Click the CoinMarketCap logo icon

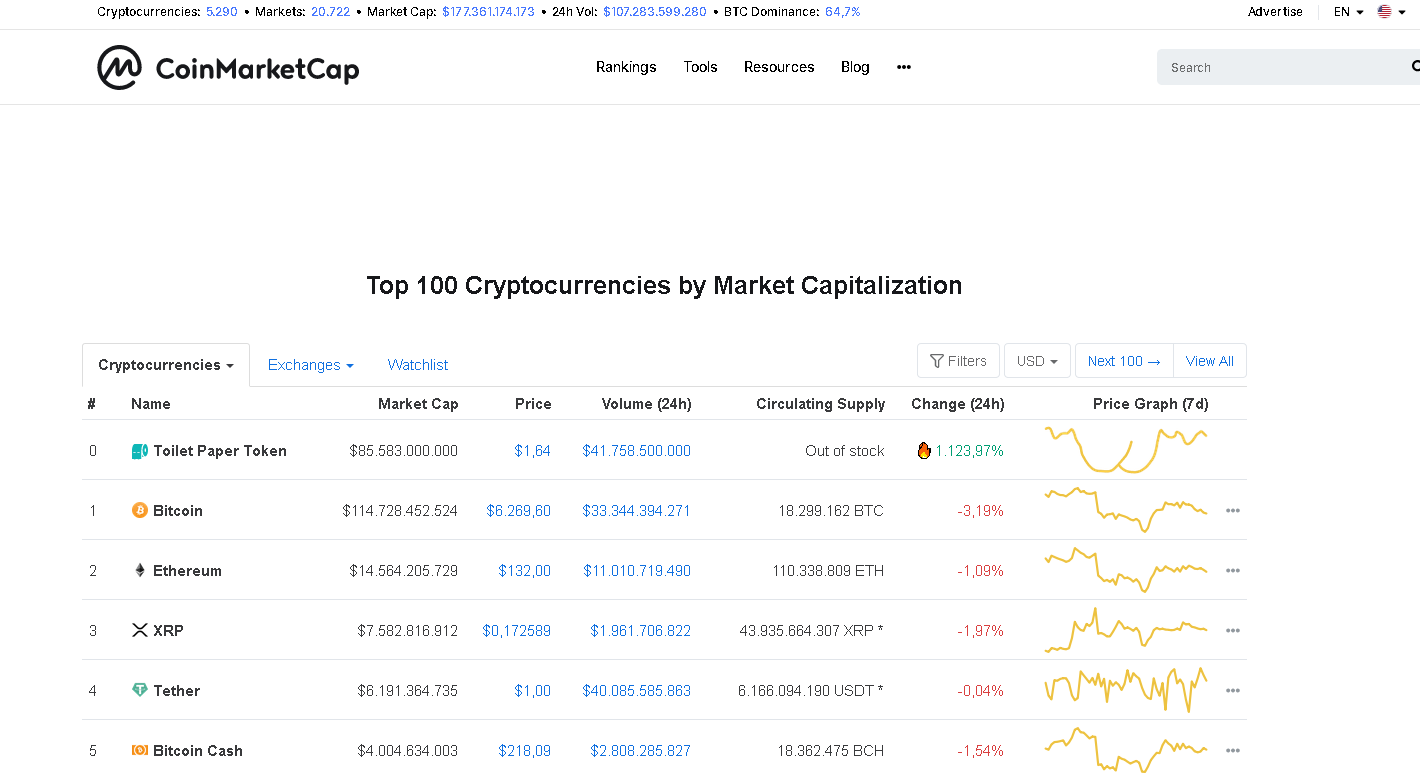[x=118, y=67]
